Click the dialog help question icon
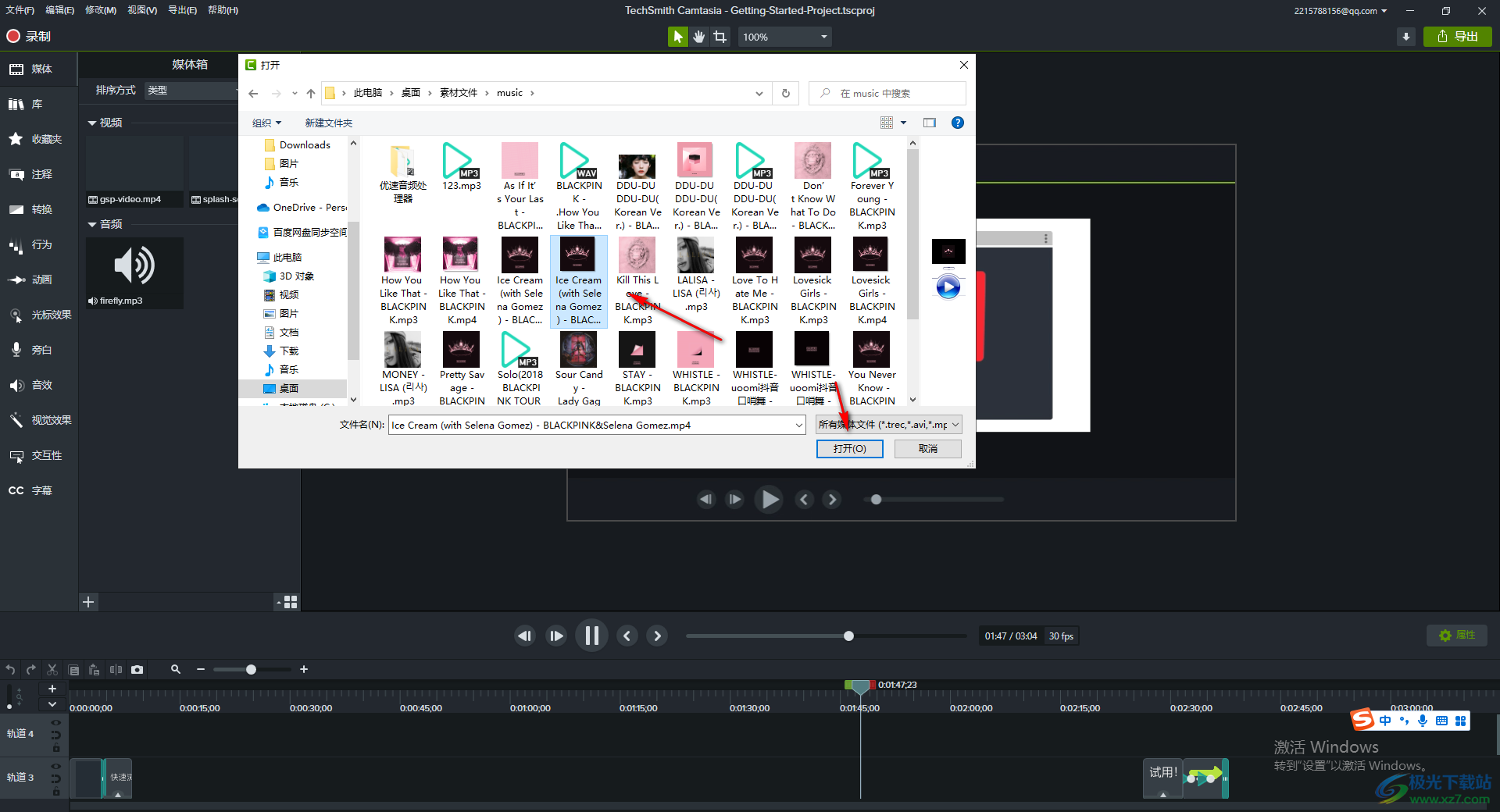Viewport: 1500px width, 812px height. click(958, 123)
